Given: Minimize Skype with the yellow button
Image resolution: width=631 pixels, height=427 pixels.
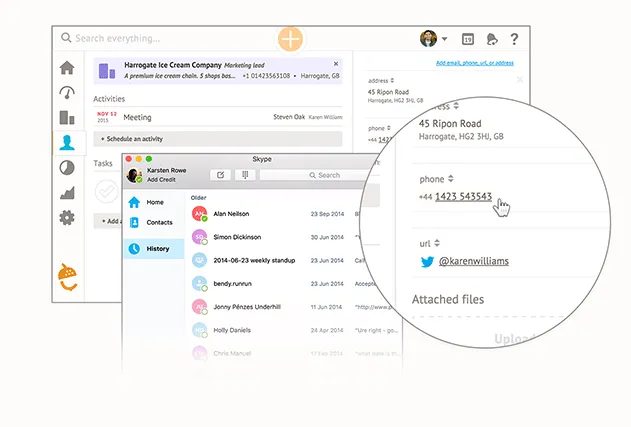Looking at the screenshot, I should pos(139,159).
